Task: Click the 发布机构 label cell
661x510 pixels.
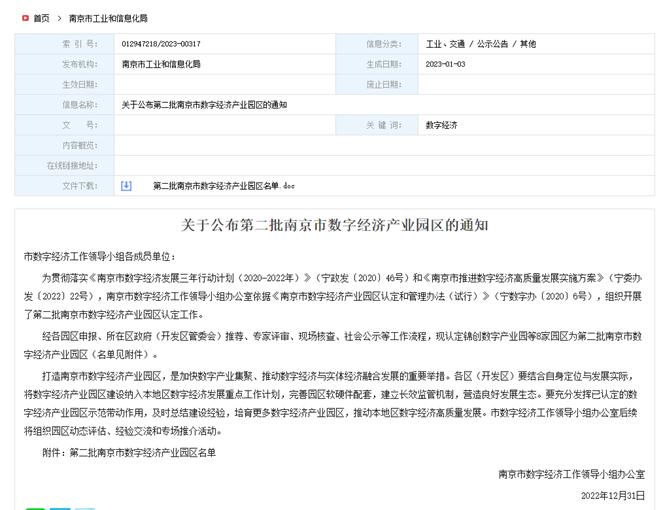Action: (x=64, y=64)
